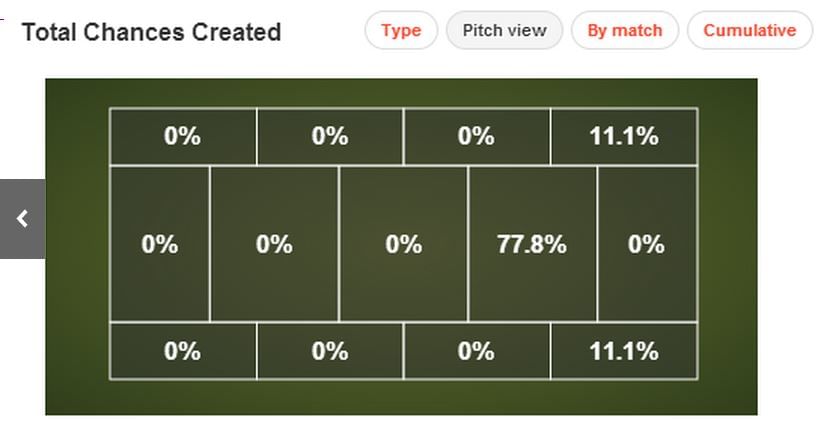Switch to the Type view
The height and width of the screenshot is (446, 820).
401,30
